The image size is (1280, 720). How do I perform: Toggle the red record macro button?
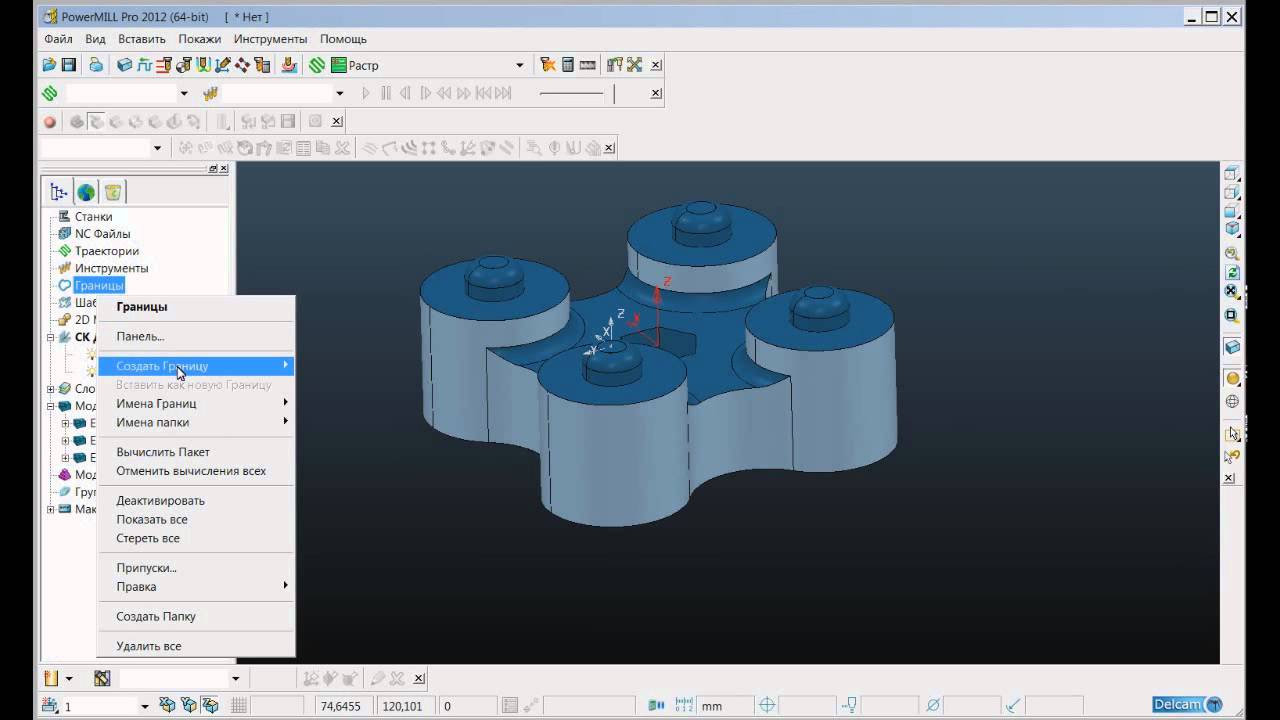click(x=49, y=122)
